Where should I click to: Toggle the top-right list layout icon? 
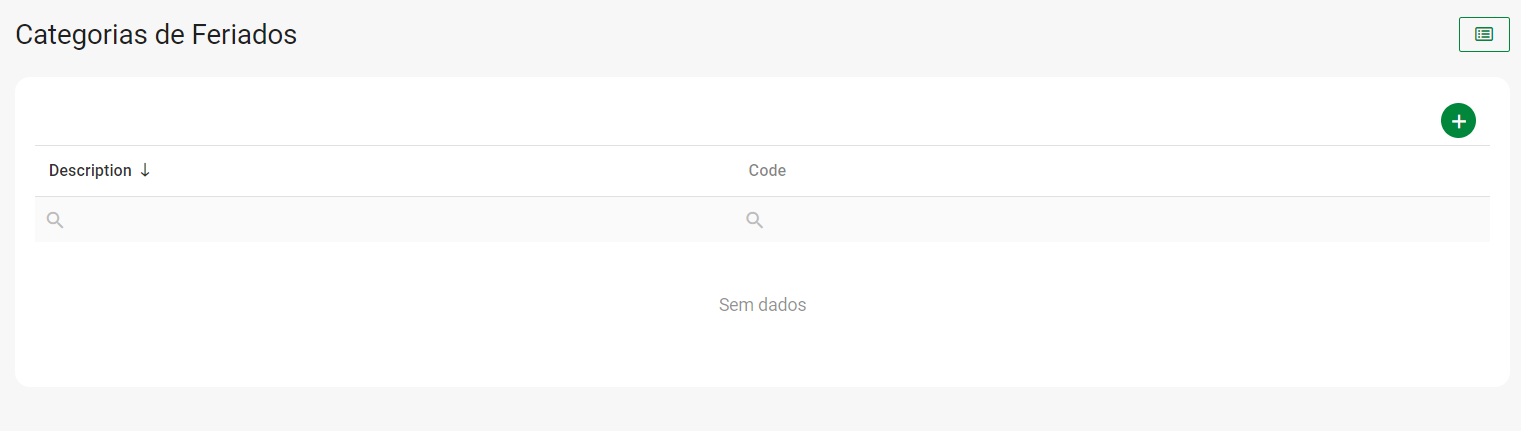pos(1484,34)
